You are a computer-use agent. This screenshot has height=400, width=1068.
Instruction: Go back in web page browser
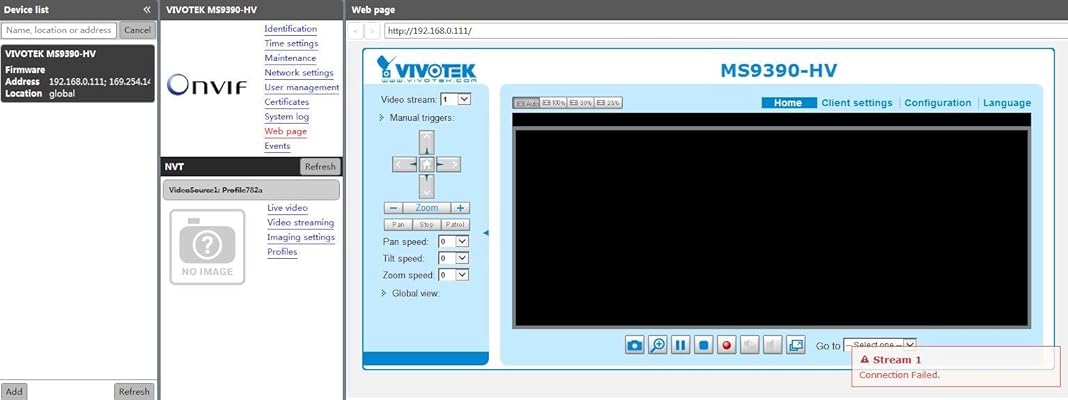point(358,31)
